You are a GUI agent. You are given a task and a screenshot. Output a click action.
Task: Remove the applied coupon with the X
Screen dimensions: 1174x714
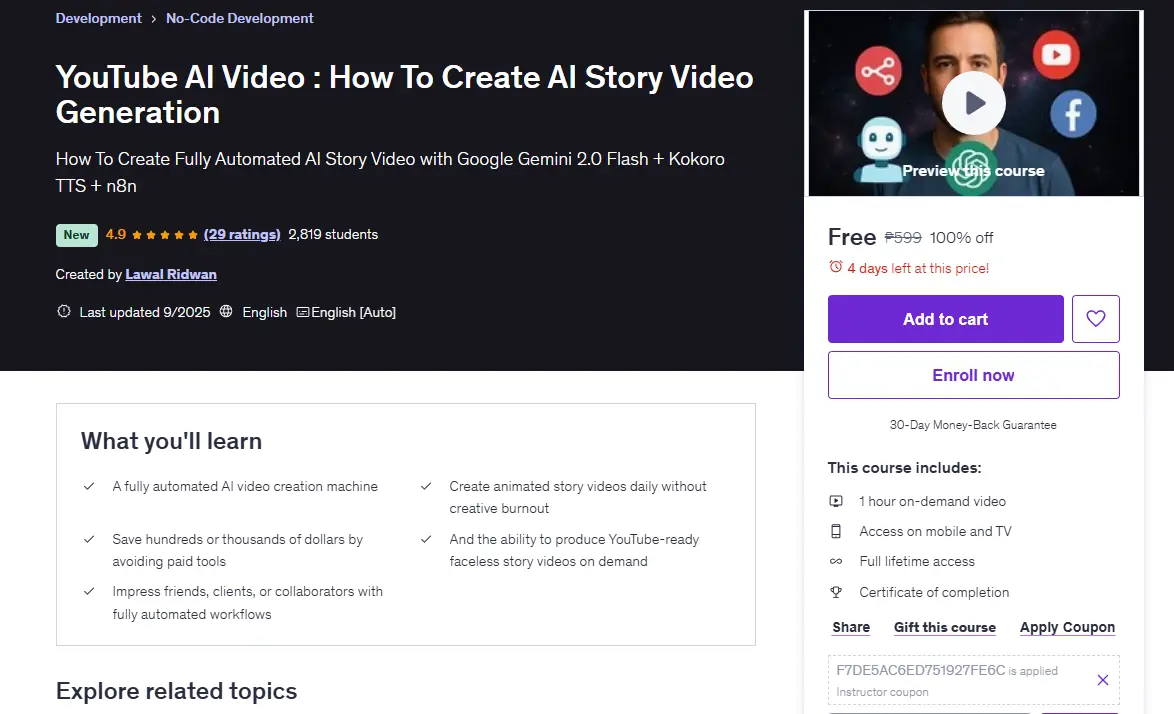click(1102, 680)
